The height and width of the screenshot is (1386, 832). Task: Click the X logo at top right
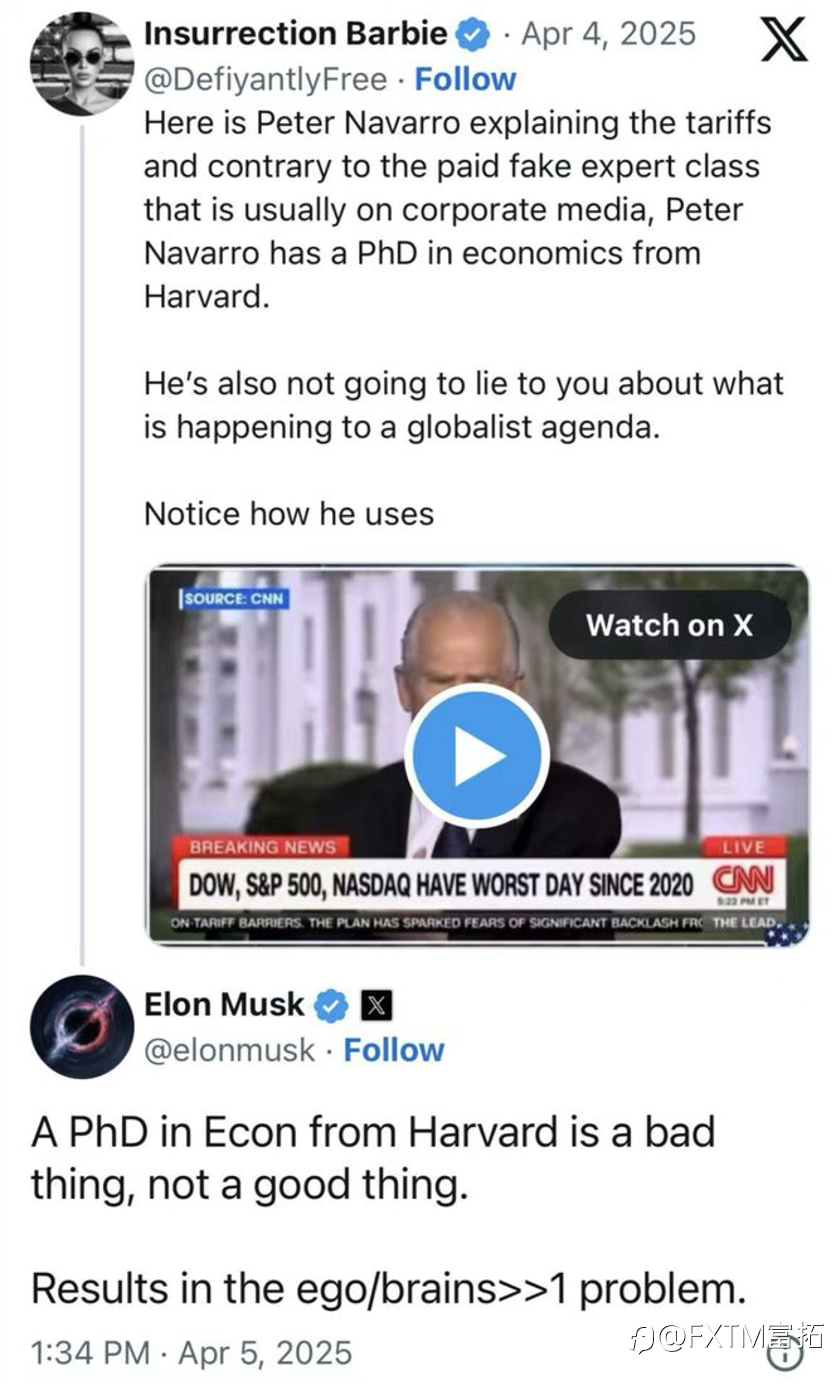[783, 39]
